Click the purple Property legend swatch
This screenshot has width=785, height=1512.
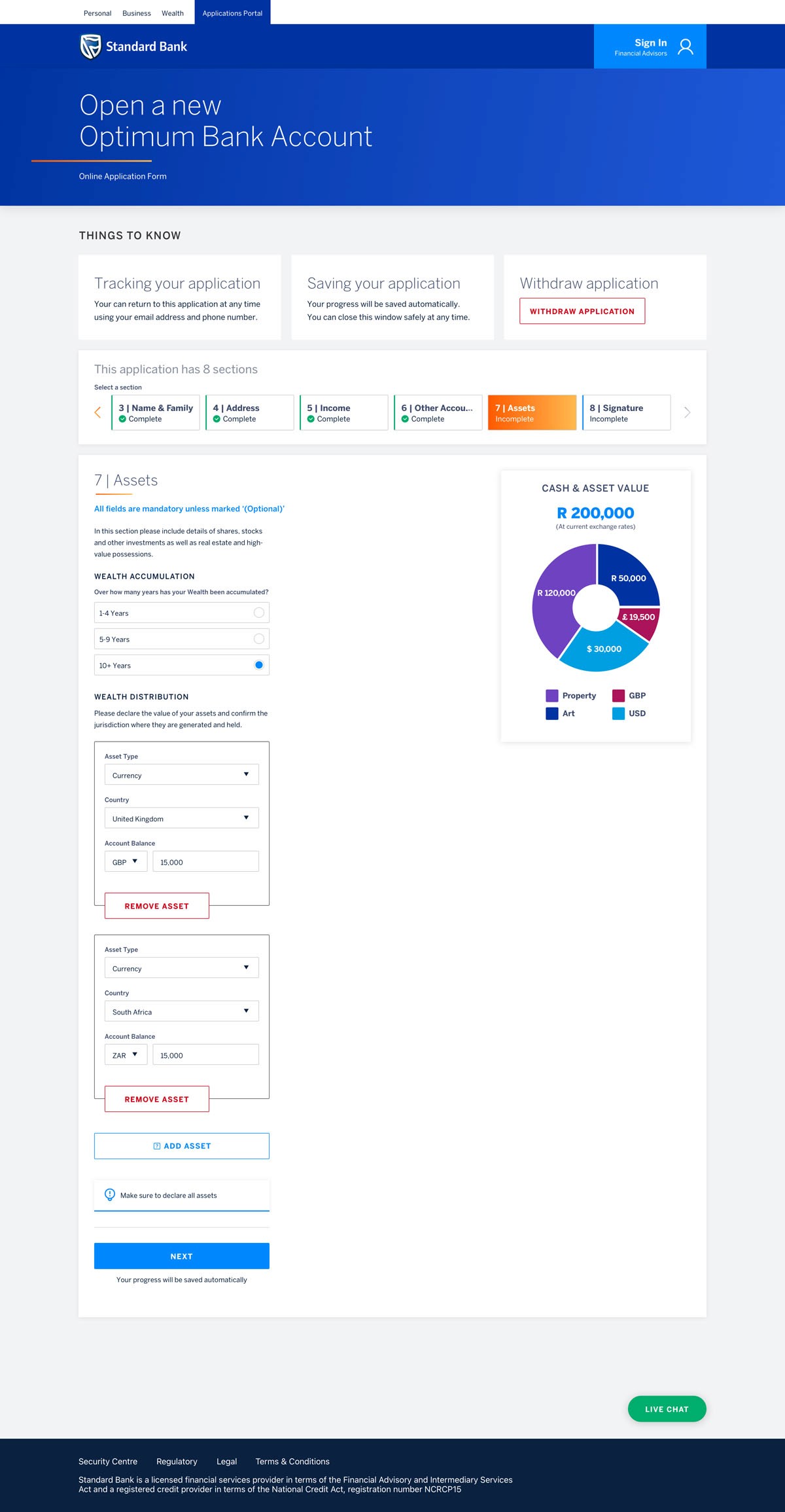coord(552,695)
